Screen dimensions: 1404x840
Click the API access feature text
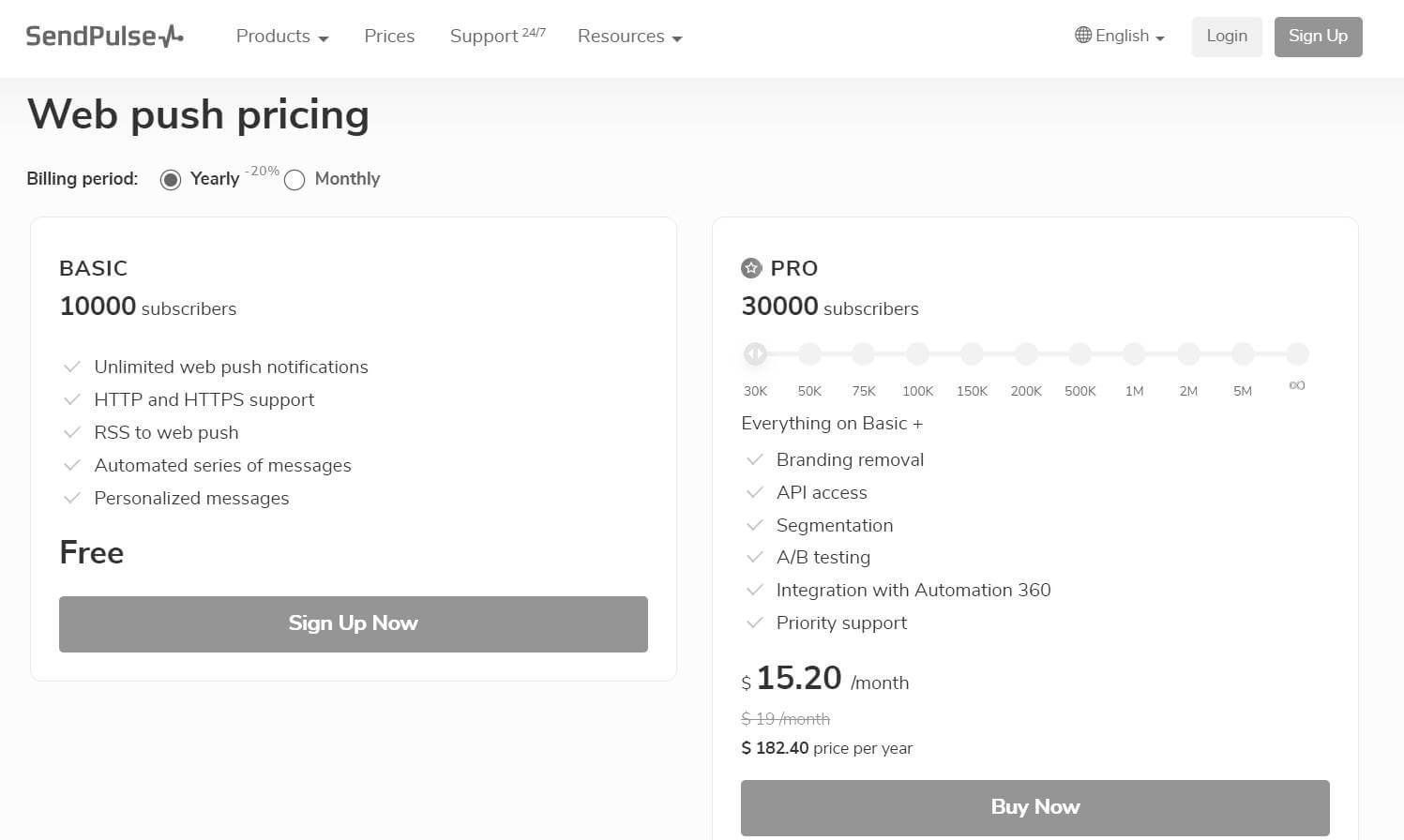822,492
